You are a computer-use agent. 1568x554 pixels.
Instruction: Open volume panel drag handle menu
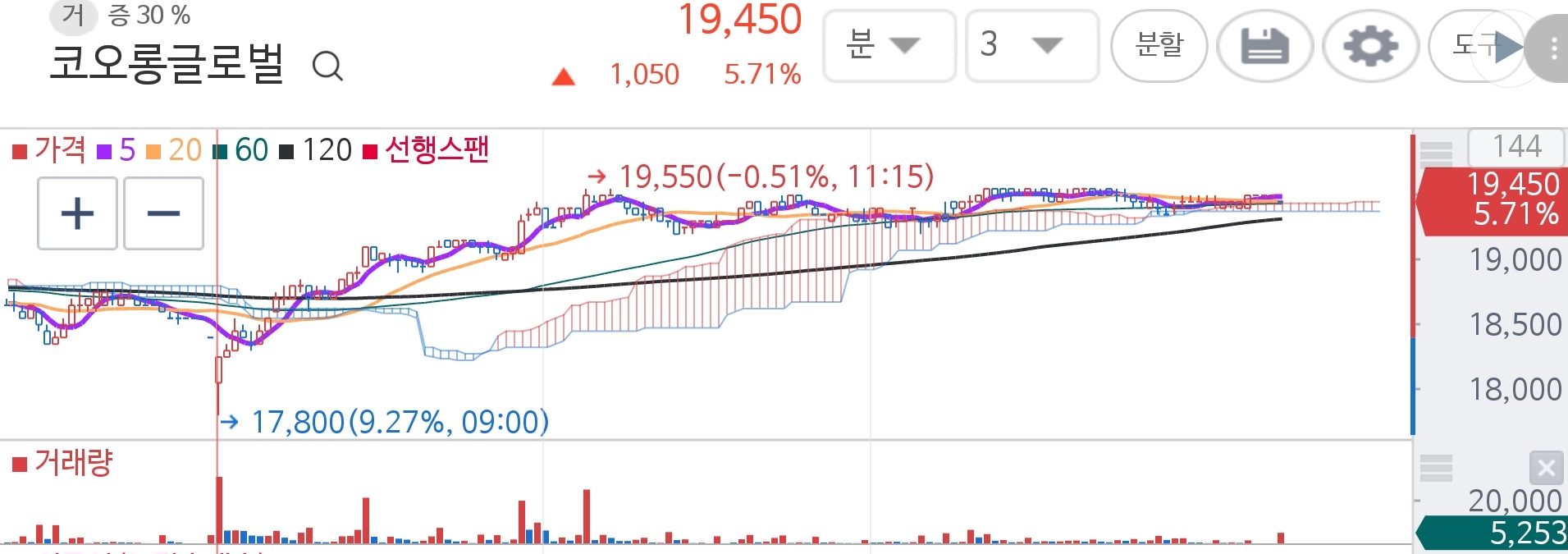(1436, 467)
